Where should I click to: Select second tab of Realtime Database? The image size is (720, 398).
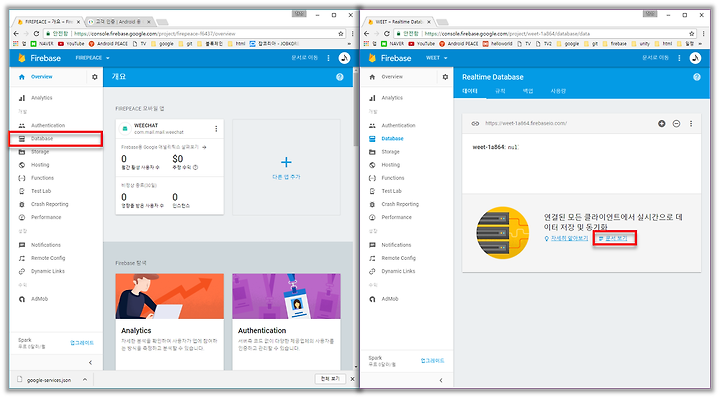[x=500, y=91]
